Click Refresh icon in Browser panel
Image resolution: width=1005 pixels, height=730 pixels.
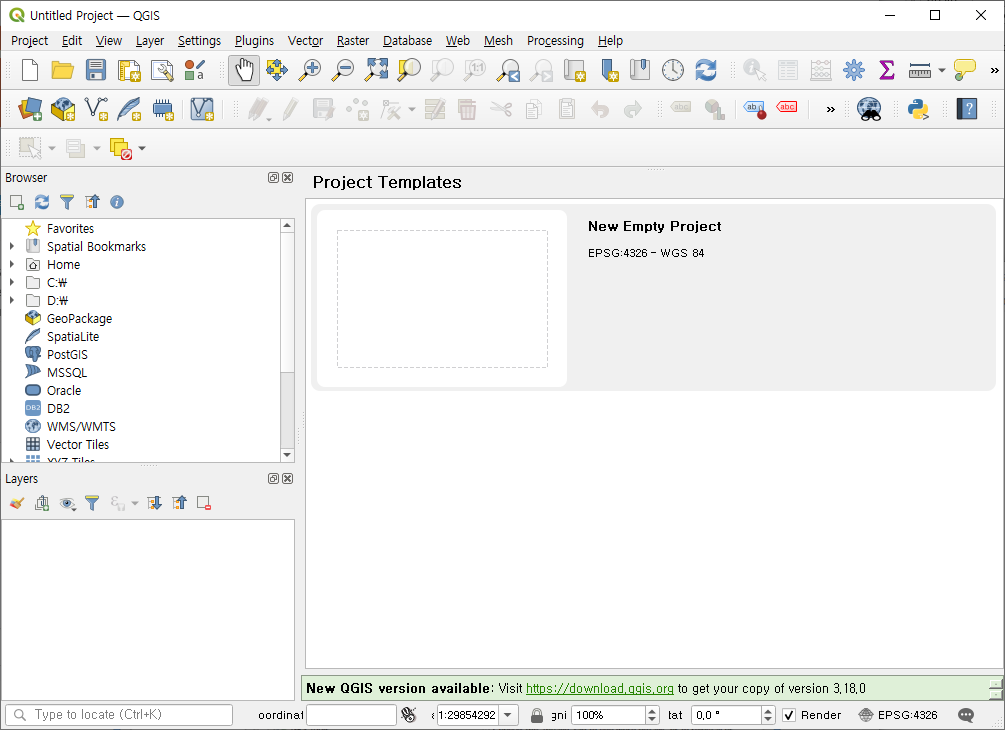[42, 202]
